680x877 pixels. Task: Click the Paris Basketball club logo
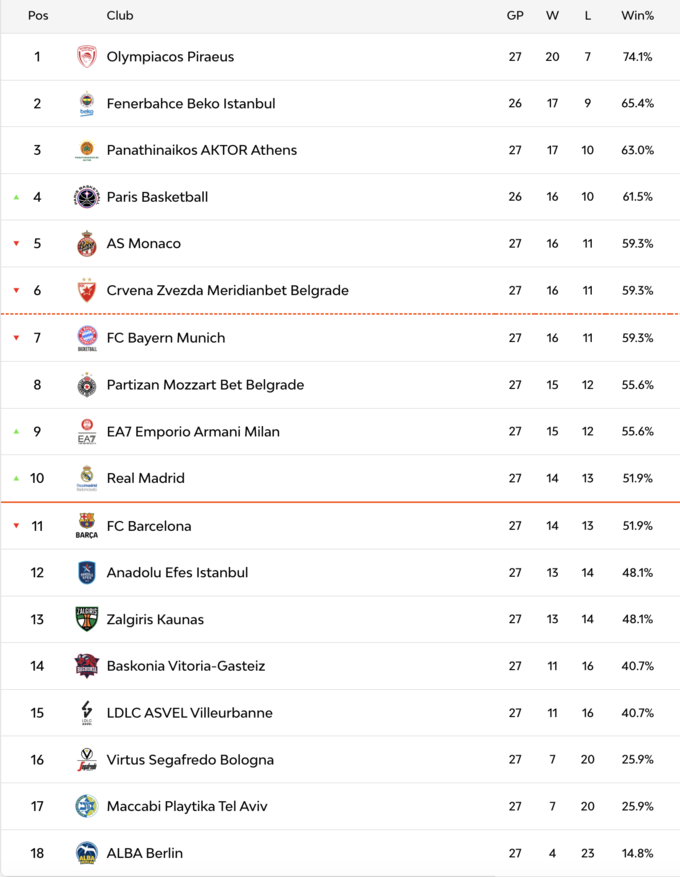point(87,197)
